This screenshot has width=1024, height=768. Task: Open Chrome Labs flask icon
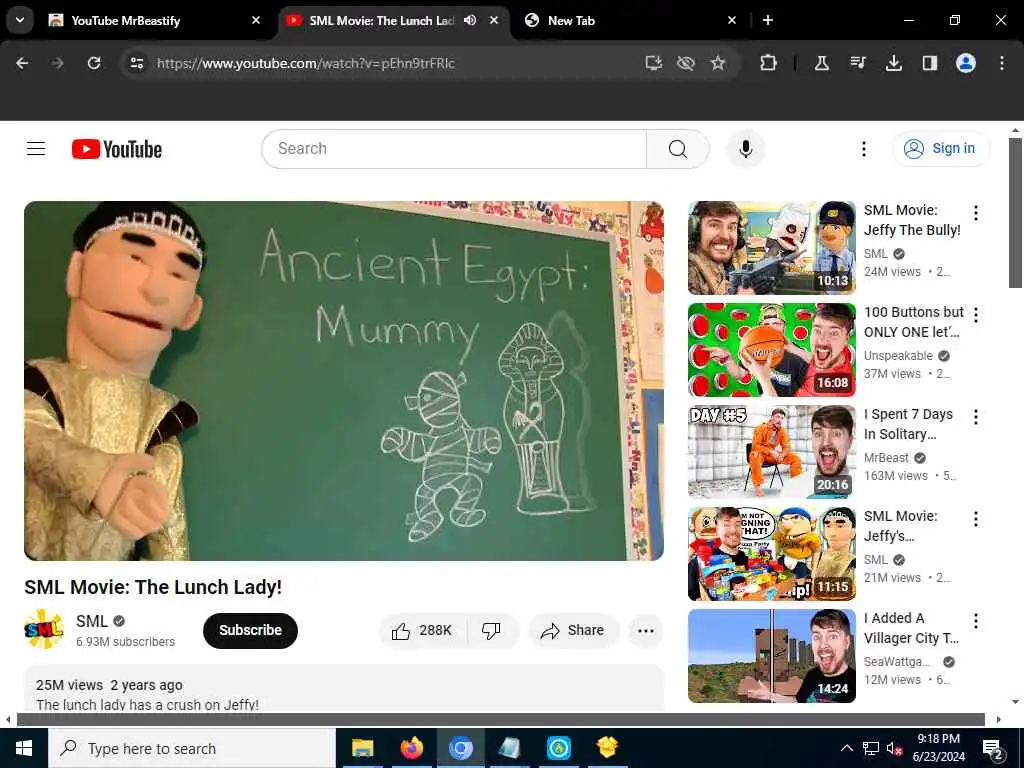click(822, 63)
